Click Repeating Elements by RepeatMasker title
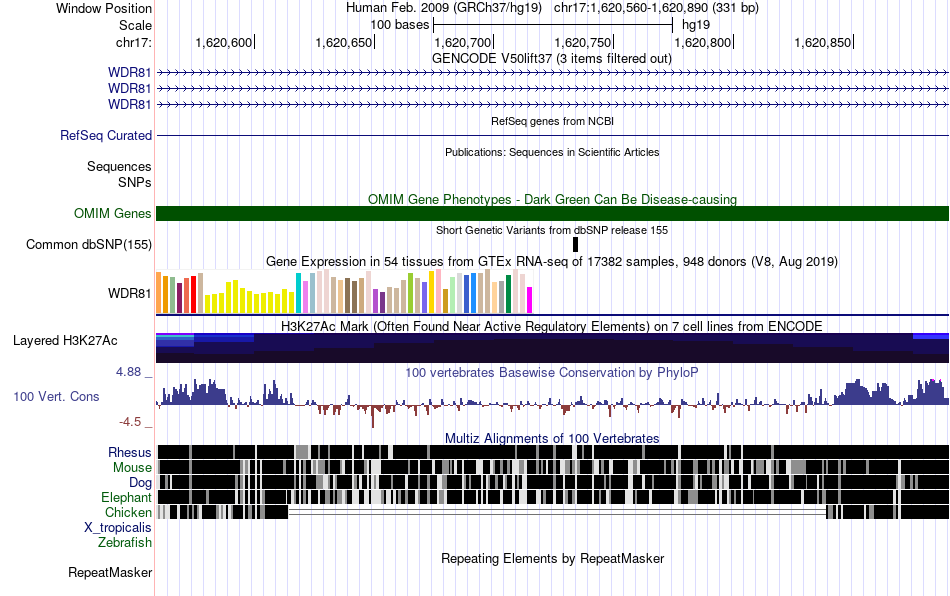 coord(553,558)
